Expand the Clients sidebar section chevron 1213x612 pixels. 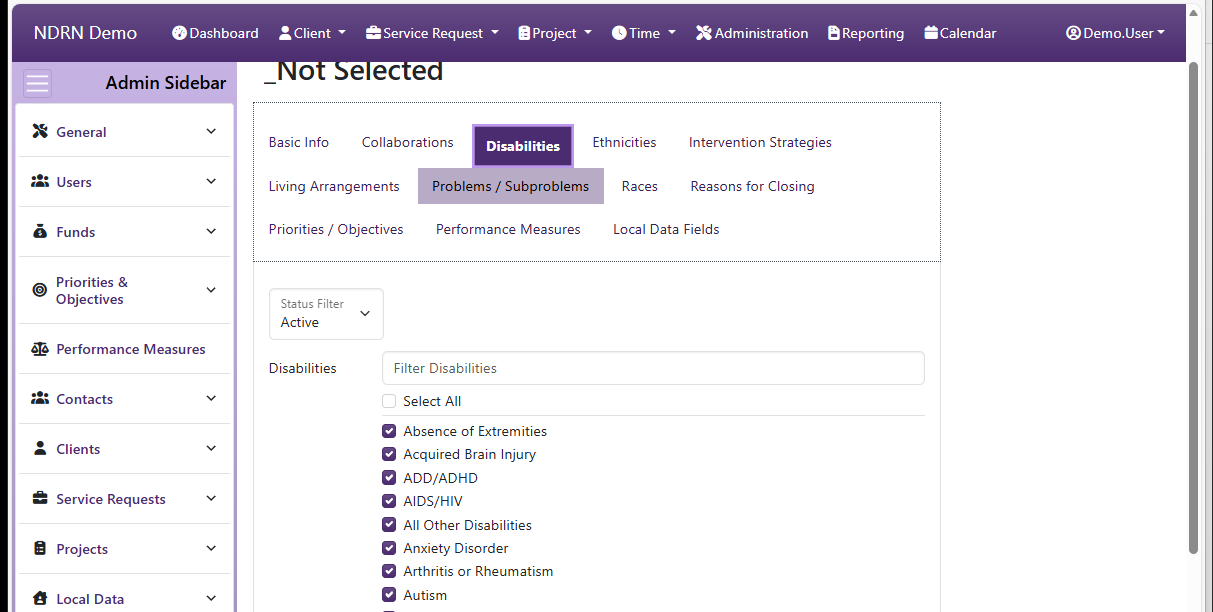(211, 448)
